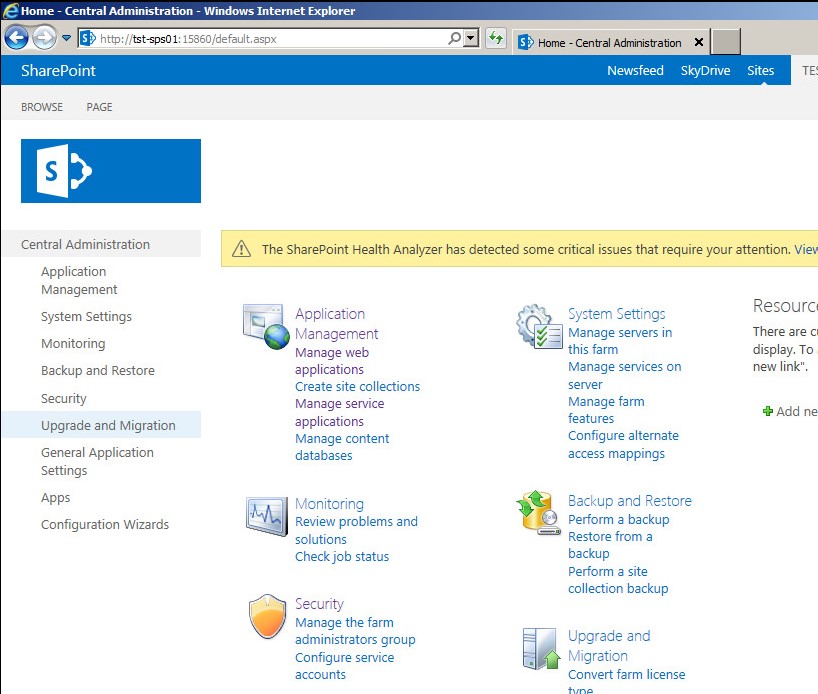Select the Home - Central Administration tab
Viewport: 818px width, 694px height.
coord(610,43)
